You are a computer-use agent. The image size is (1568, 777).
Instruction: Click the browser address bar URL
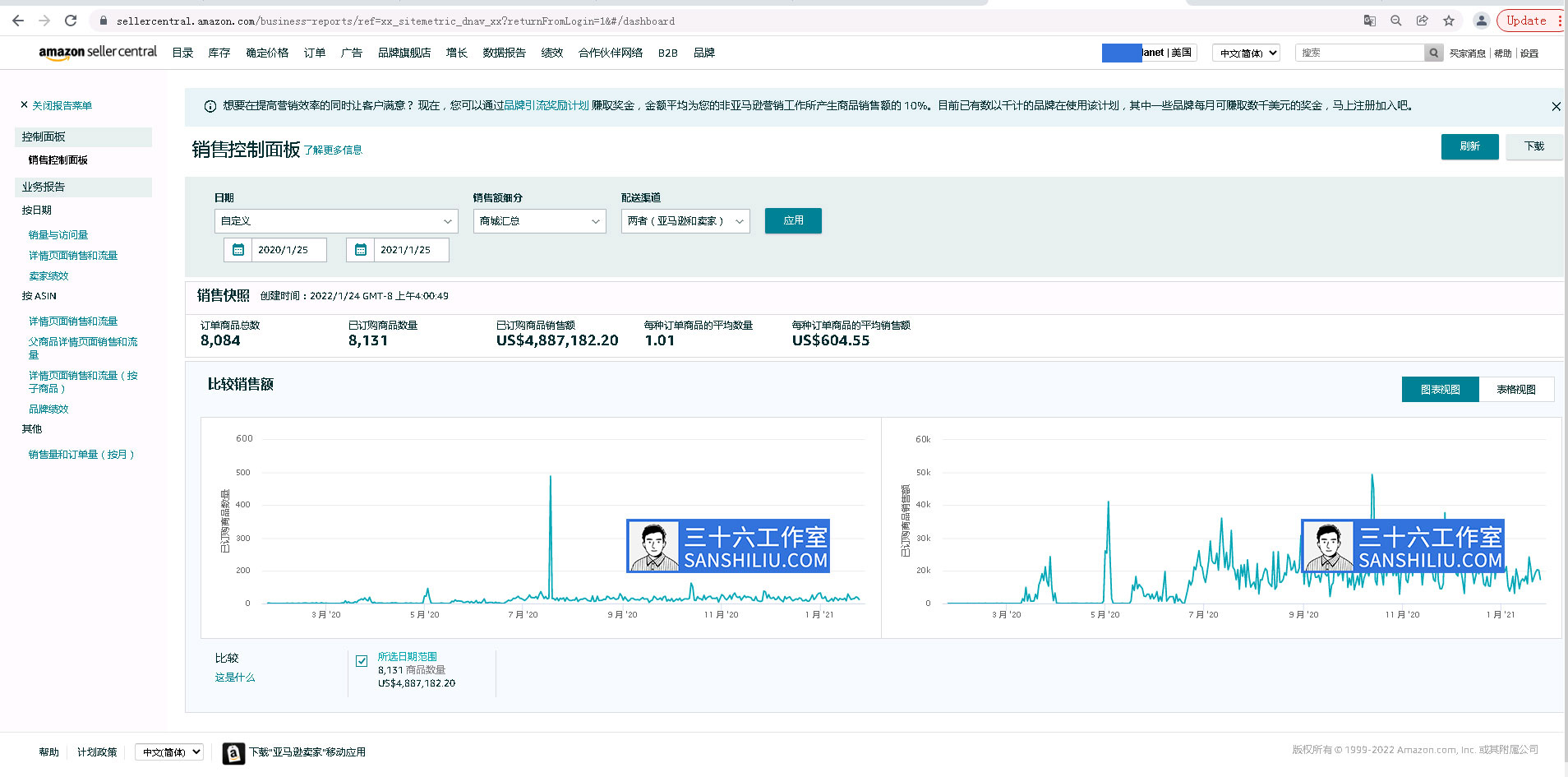coord(395,21)
